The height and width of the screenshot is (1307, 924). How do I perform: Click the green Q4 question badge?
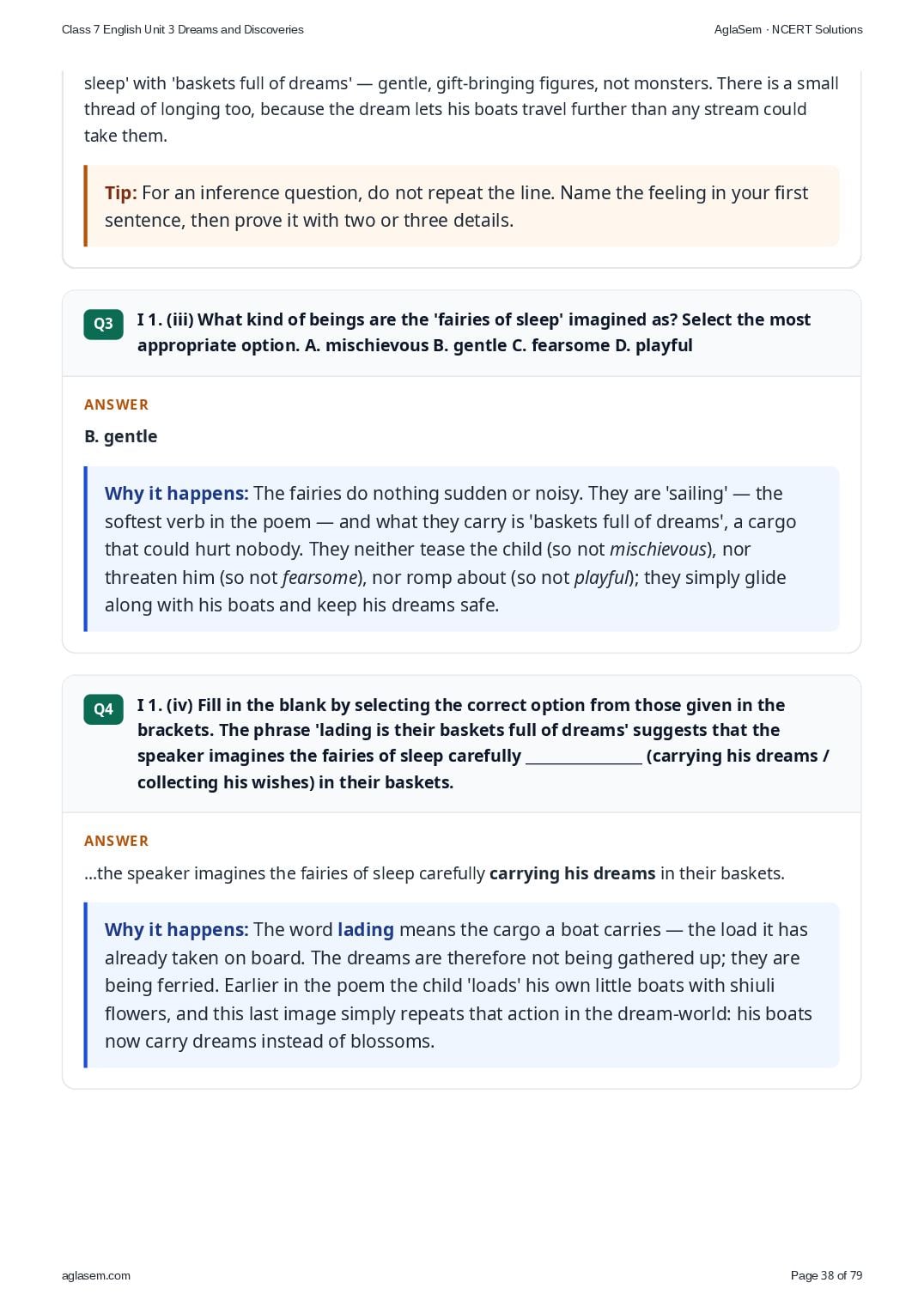click(x=103, y=709)
